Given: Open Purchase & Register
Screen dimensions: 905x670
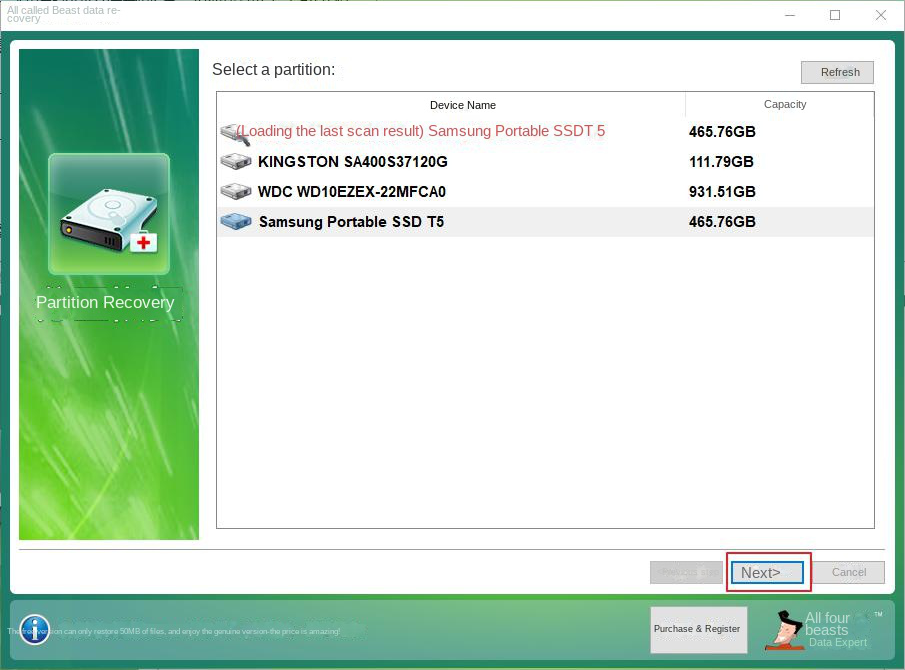Looking at the screenshot, I should click(697, 629).
